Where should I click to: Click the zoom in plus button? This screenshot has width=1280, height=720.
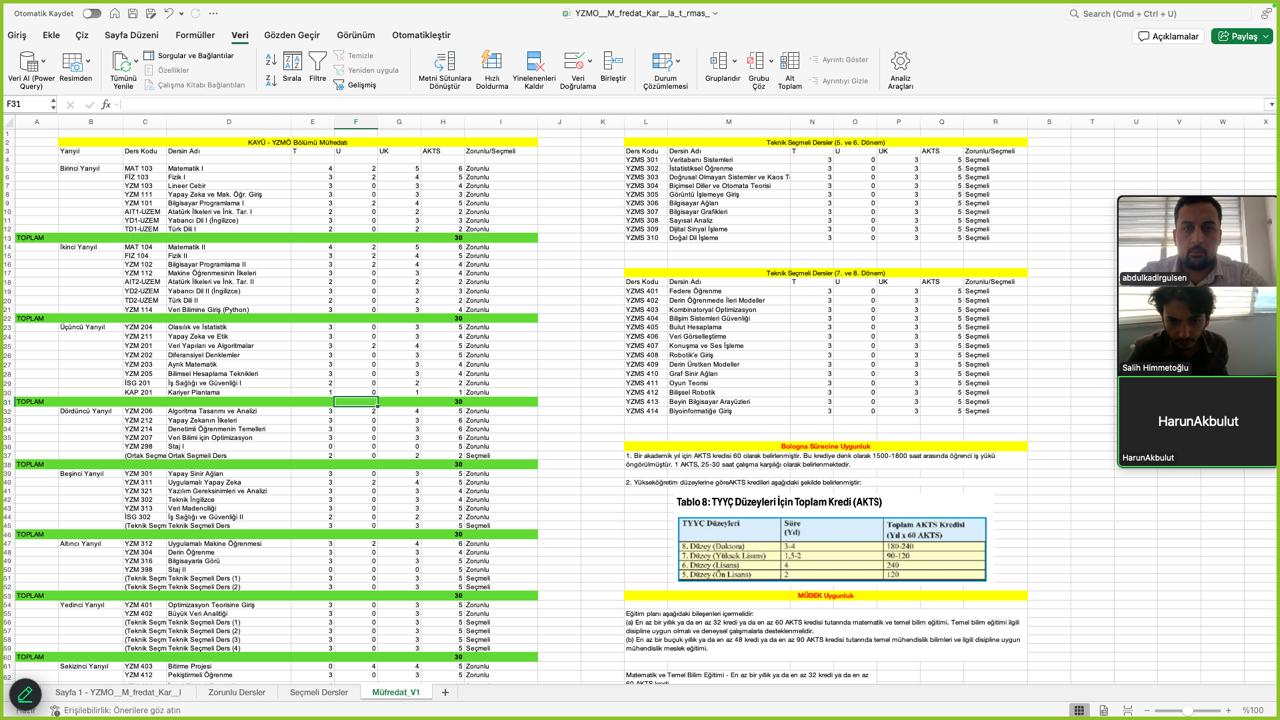click(x=1228, y=710)
